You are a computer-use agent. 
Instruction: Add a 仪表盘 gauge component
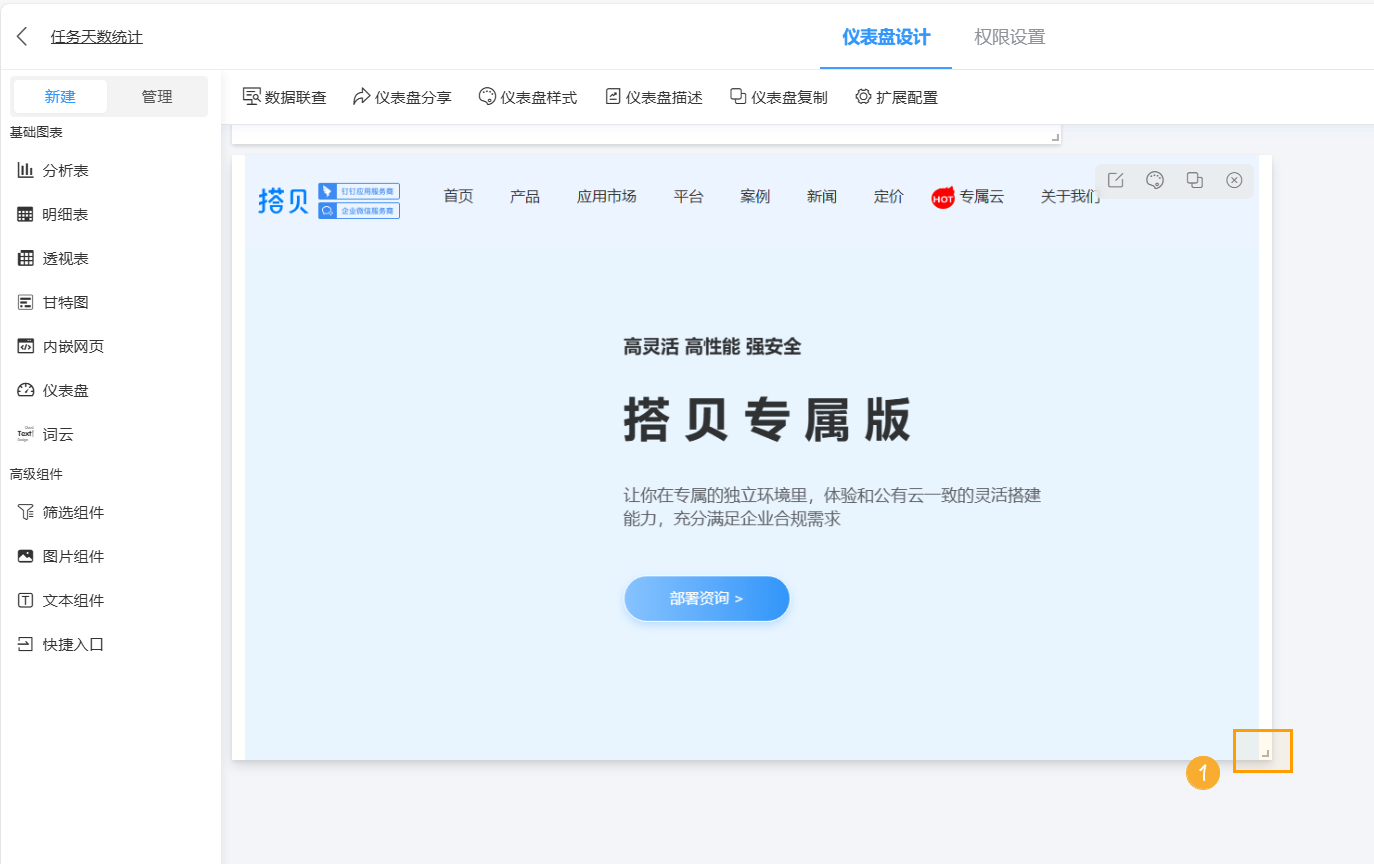pyautogui.click(x=61, y=390)
